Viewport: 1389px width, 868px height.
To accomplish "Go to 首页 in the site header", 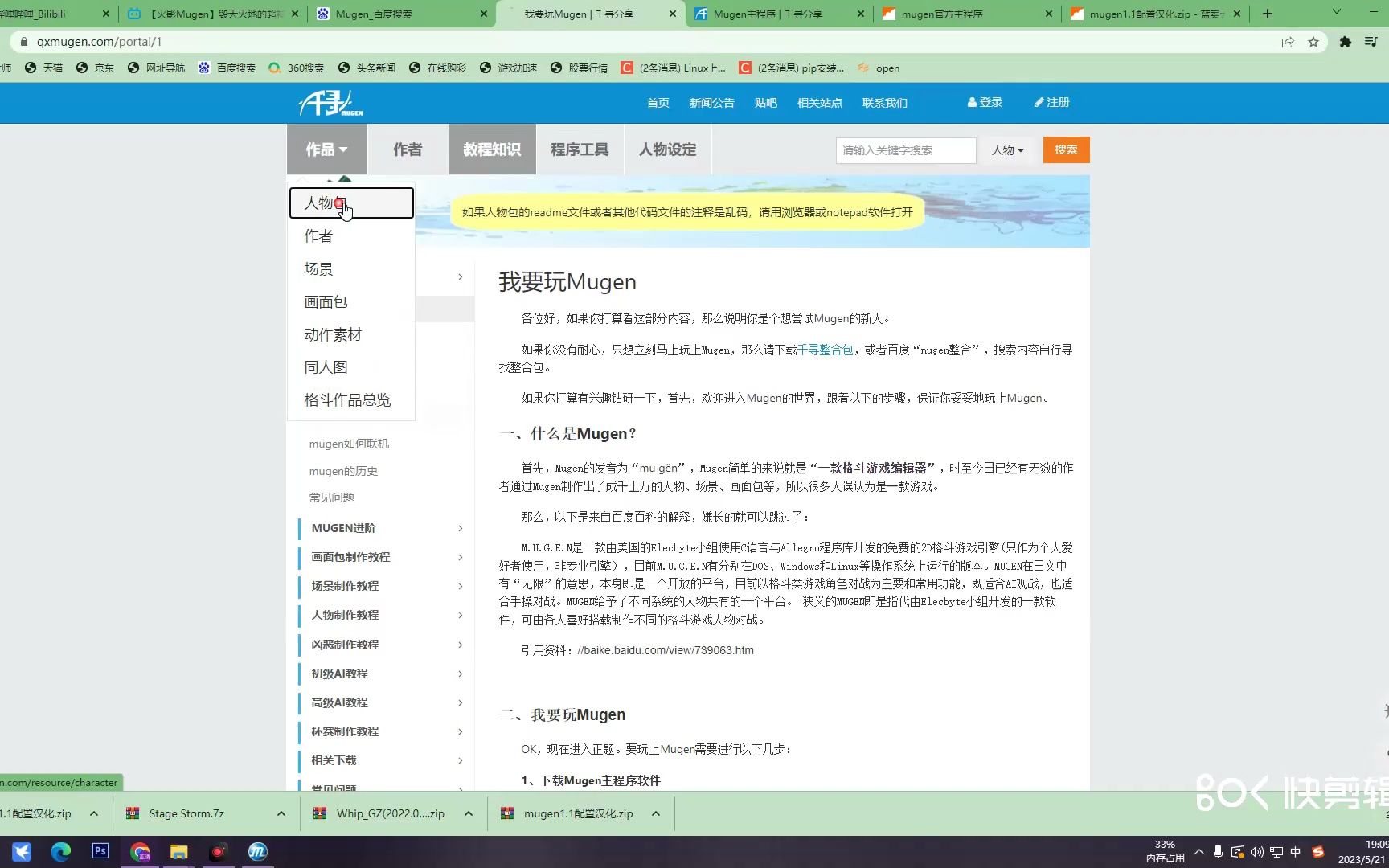I will (x=658, y=103).
